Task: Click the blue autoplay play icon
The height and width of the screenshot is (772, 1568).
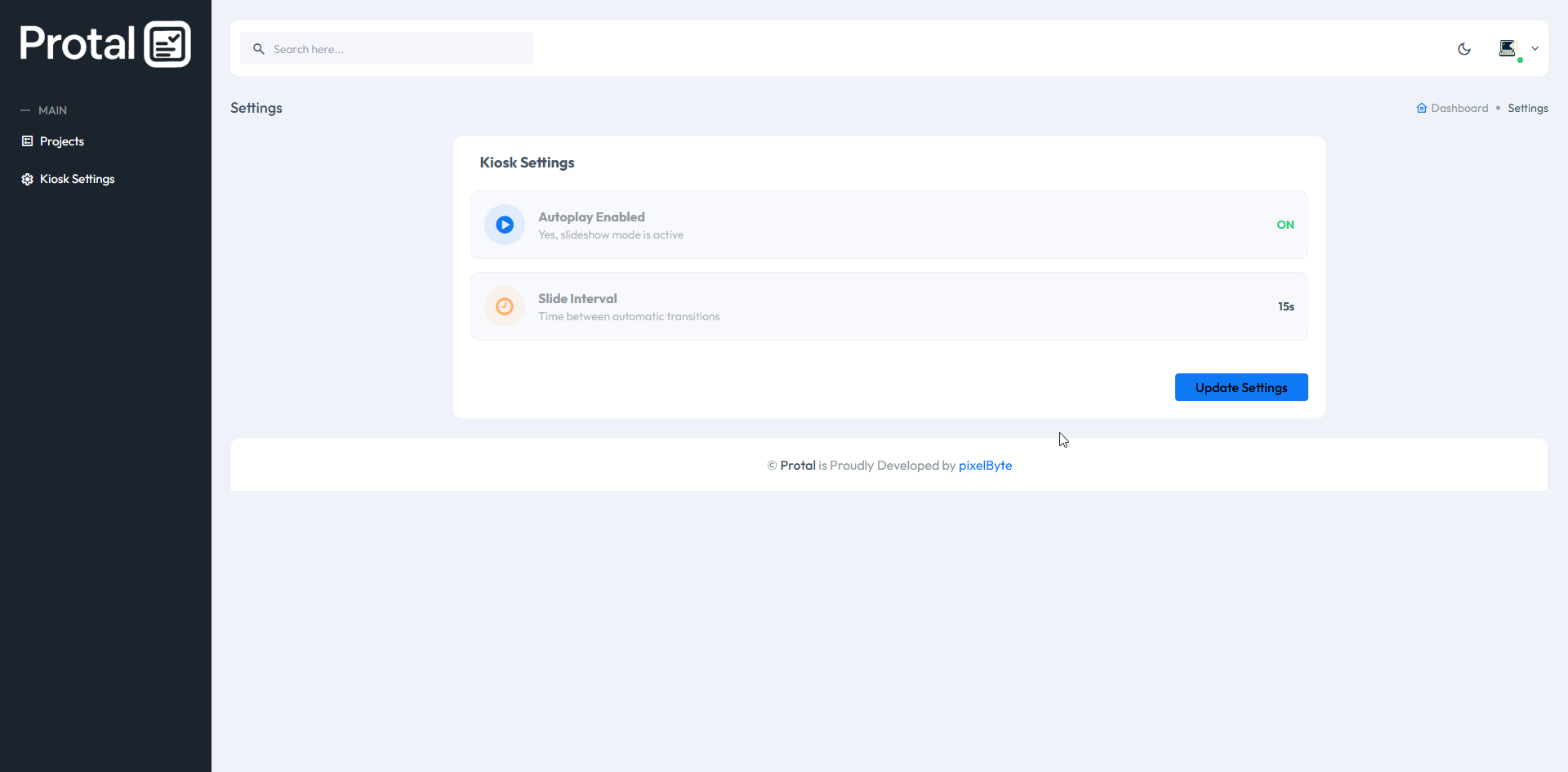Action: tap(505, 225)
